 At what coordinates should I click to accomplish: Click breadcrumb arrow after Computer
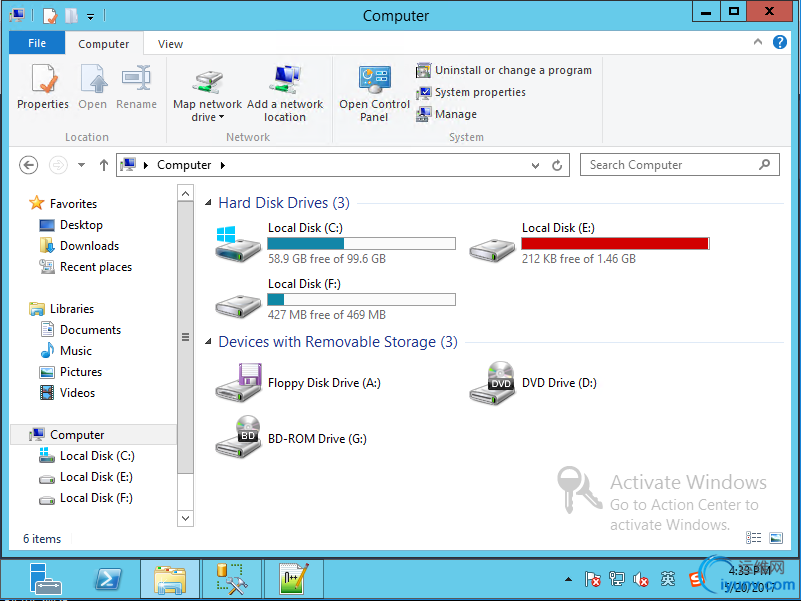click(x=223, y=165)
